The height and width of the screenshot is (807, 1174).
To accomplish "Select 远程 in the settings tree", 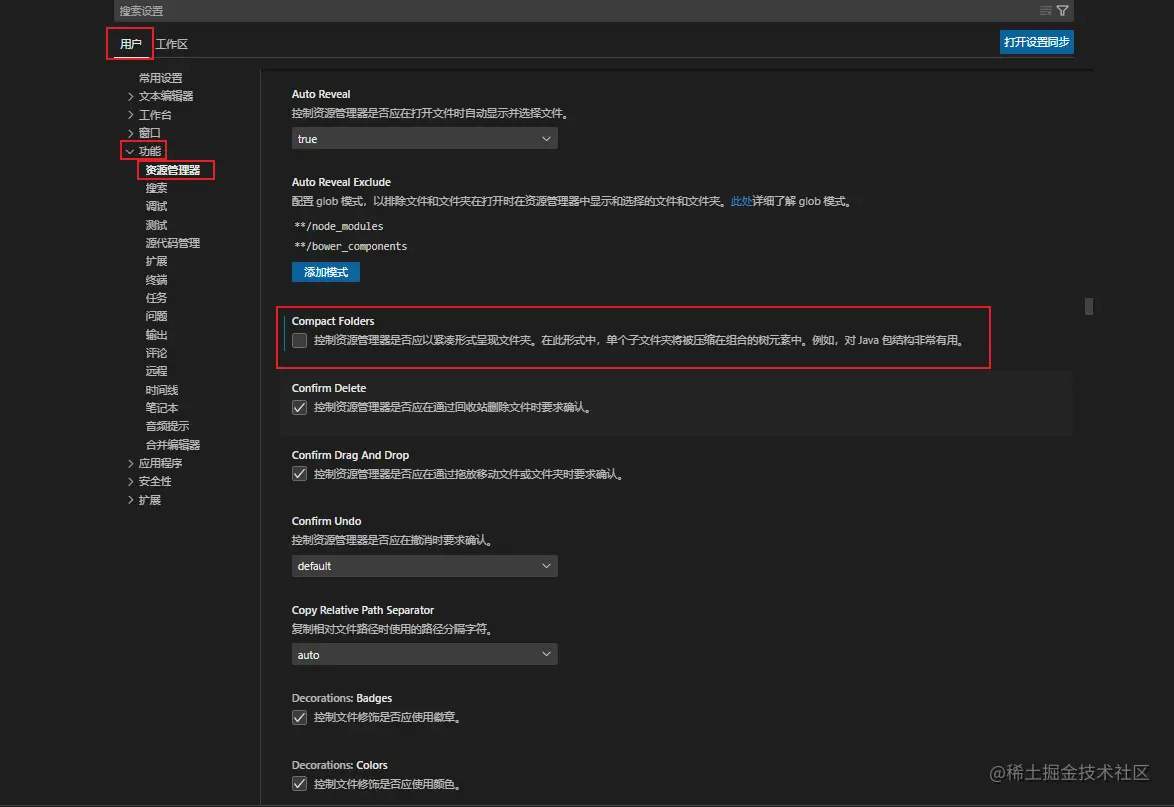I will [156, 371].
